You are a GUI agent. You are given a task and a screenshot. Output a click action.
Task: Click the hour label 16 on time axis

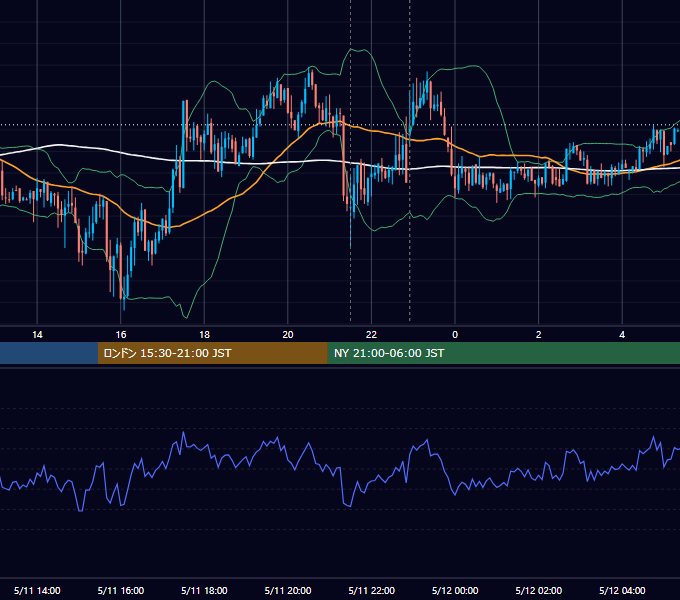[121, 335]
